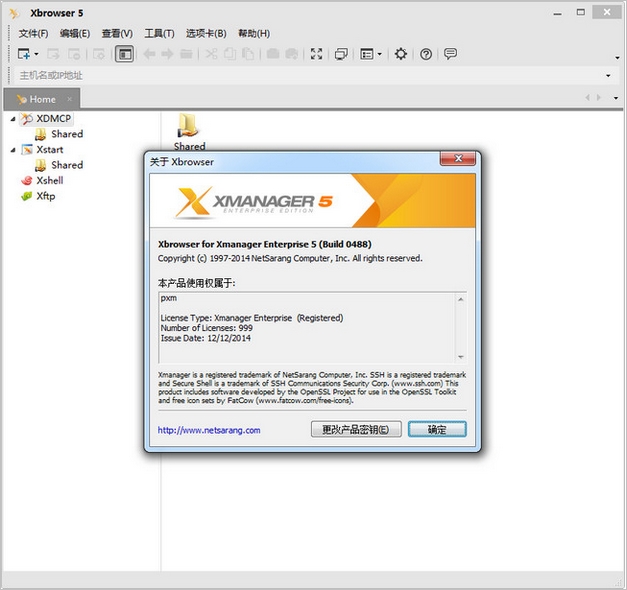The image size is (627, 590).
Task: Click the Forward arrow toolbar icon
Action: coord(167,54)
